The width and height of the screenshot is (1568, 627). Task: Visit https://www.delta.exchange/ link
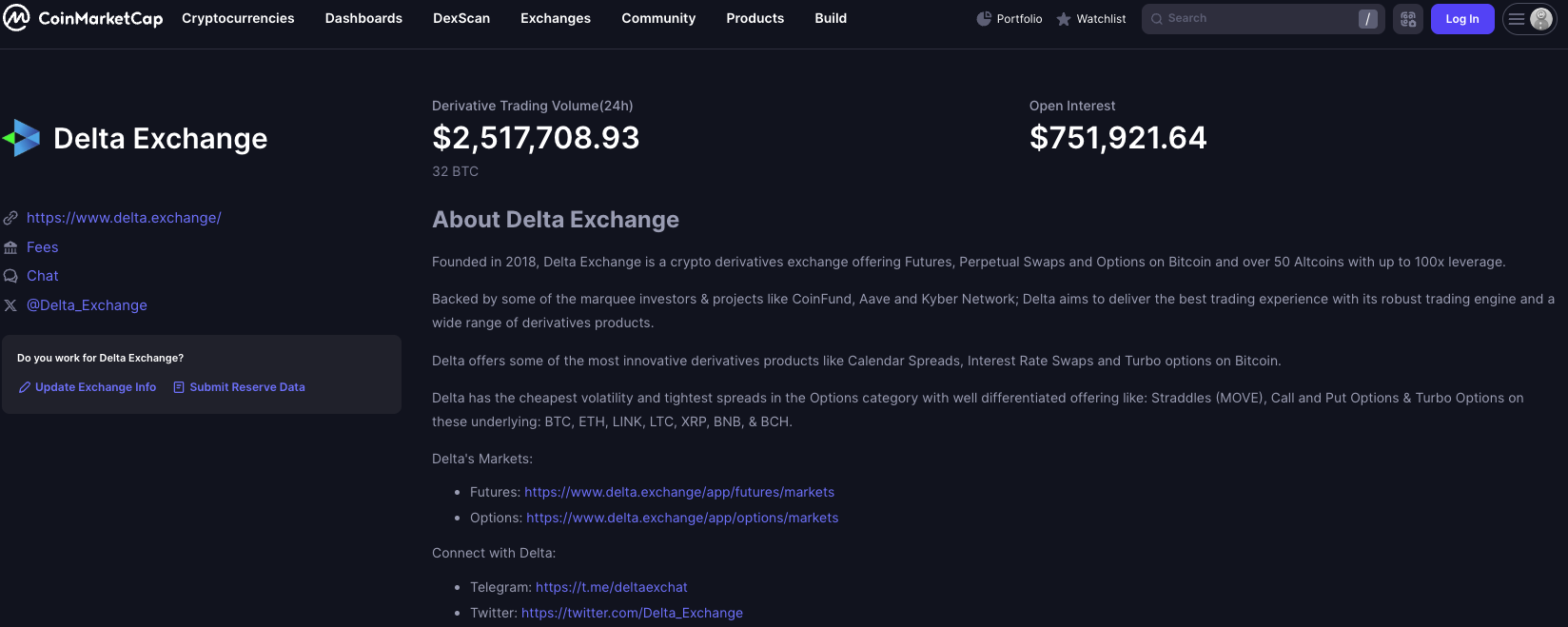124,218
